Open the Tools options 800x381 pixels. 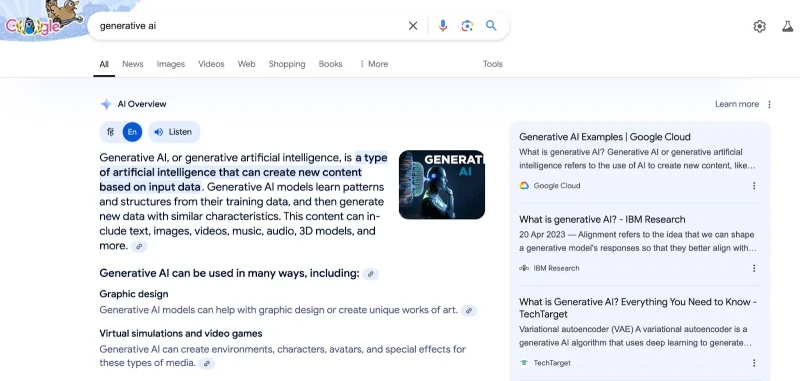[x=492, y=64]
